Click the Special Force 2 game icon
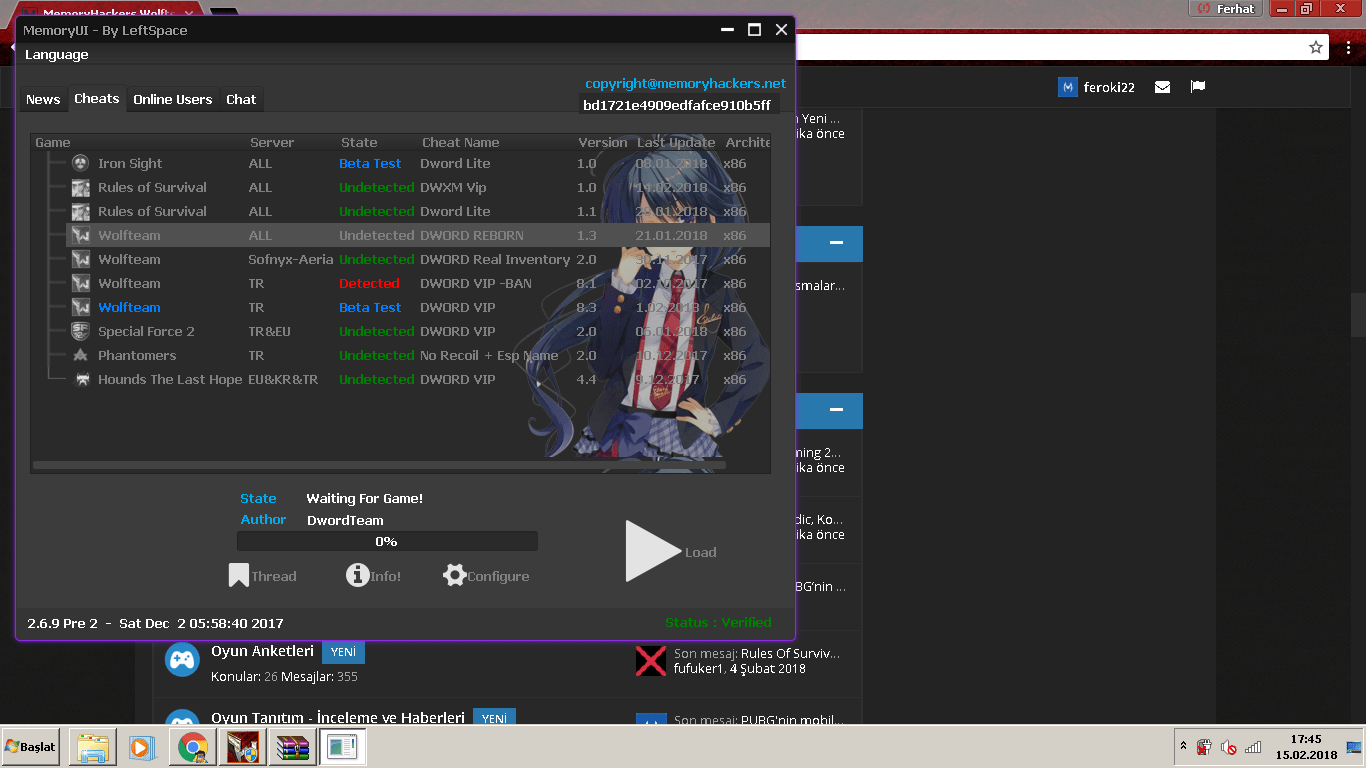This screenshot has width=1366, height=768. click(81, 331)
